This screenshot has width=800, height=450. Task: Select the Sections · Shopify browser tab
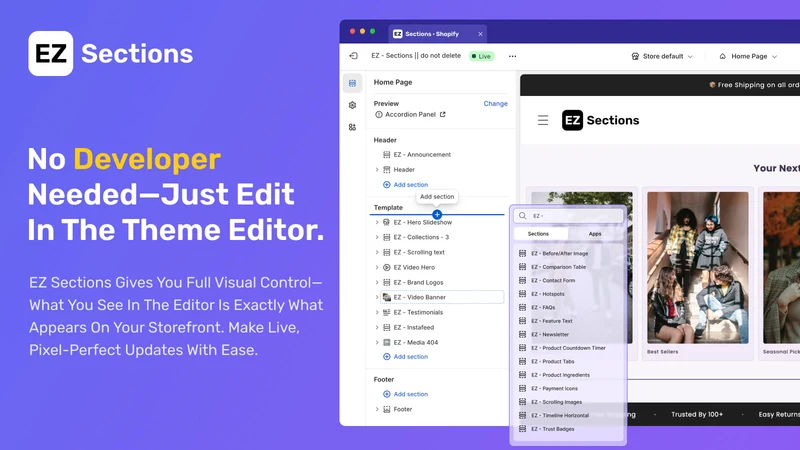click(437, 34)
